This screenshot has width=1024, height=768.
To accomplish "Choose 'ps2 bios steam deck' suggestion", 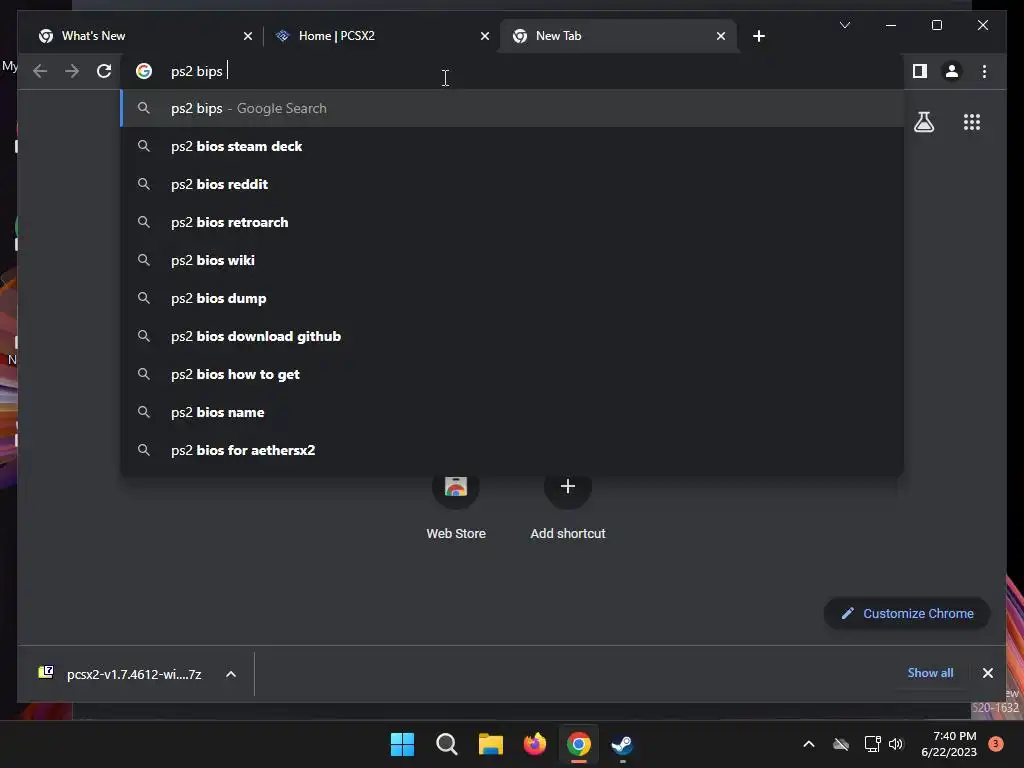I will coord(512,146).
